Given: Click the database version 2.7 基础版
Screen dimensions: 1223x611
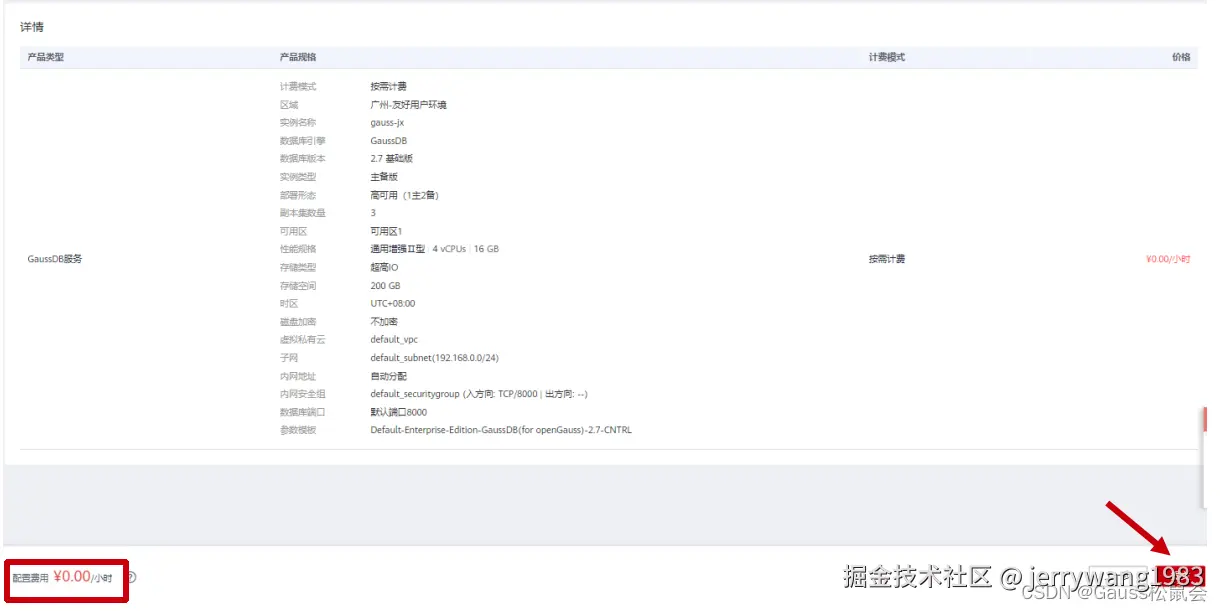Looking at the screenshot, I should [391, 158].
